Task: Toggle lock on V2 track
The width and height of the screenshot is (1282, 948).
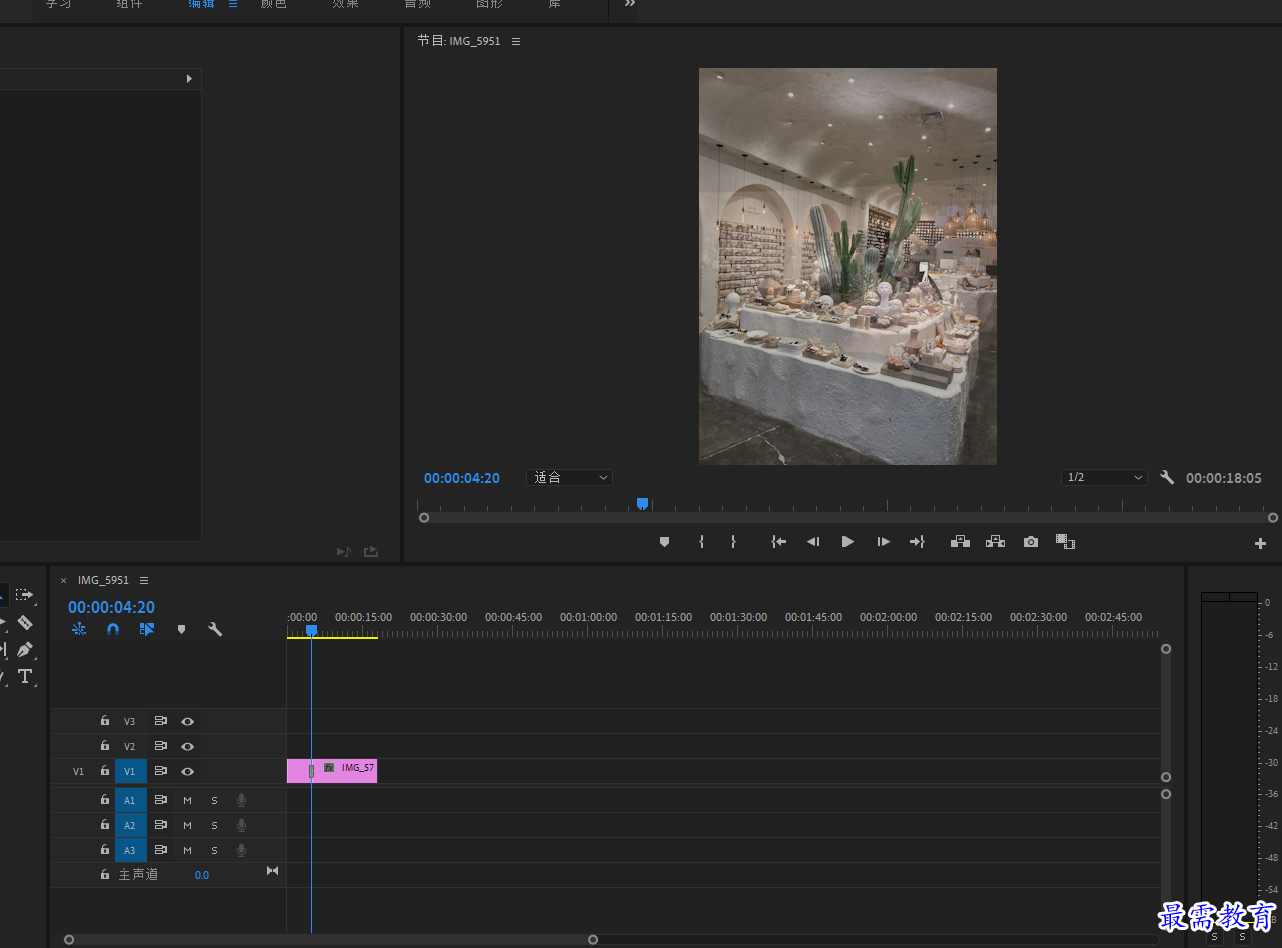Action: pos(105,745)
